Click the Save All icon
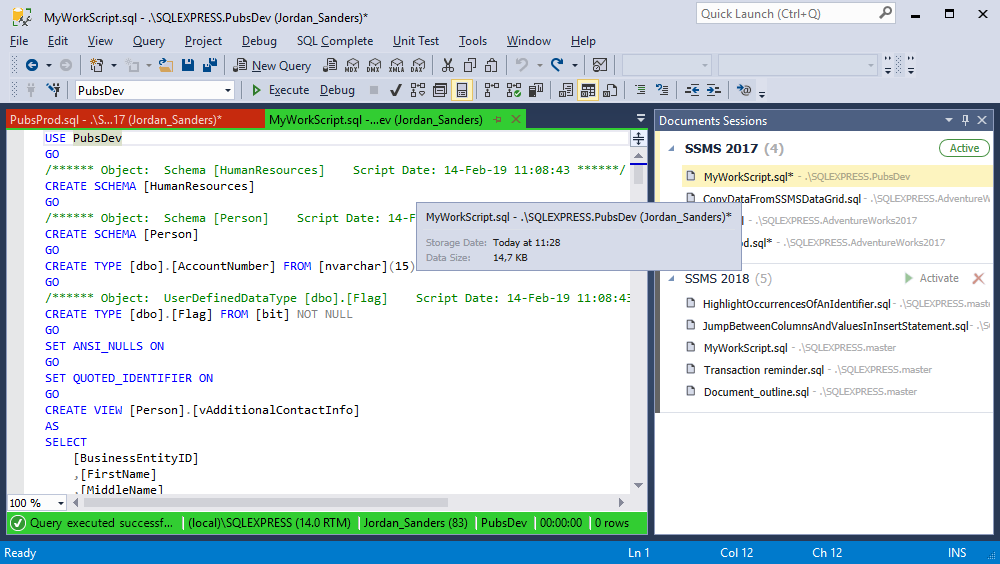Viewport: 1000px width, 564px height. click(209, 65)
